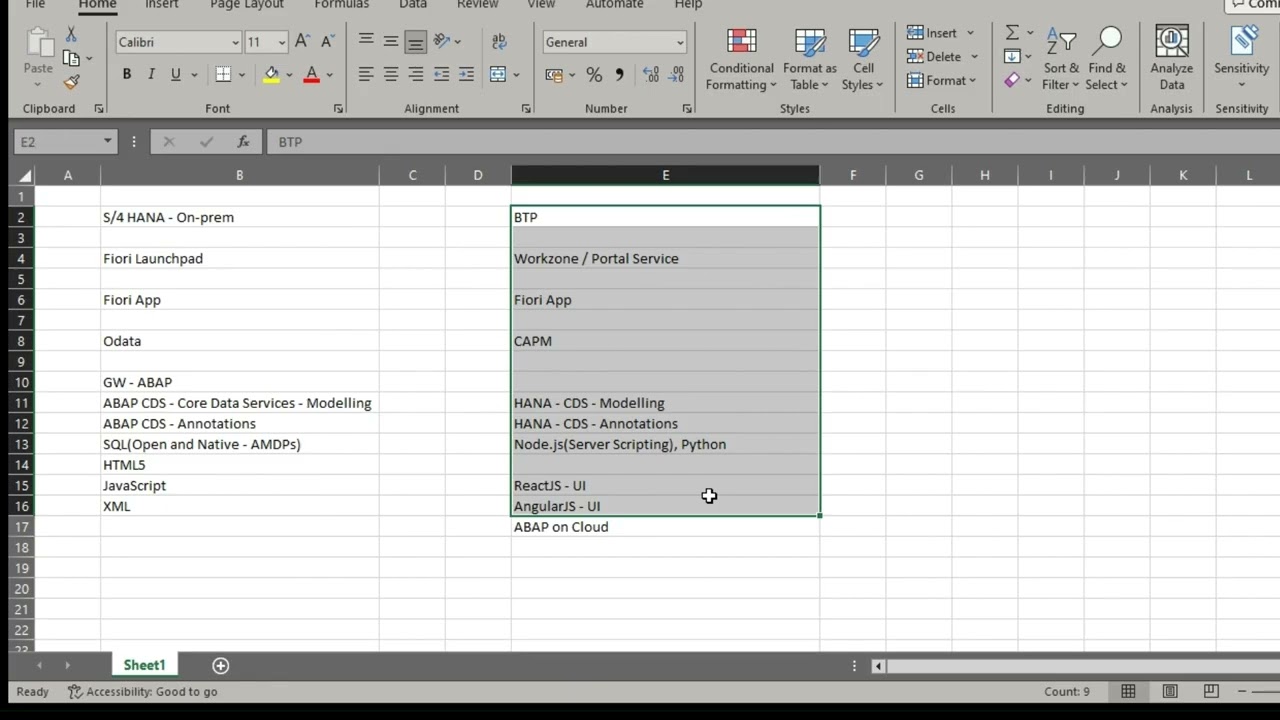Activate the Format Painter brush
Viewport: 1280px width, 720px height.
coord(71,82)
